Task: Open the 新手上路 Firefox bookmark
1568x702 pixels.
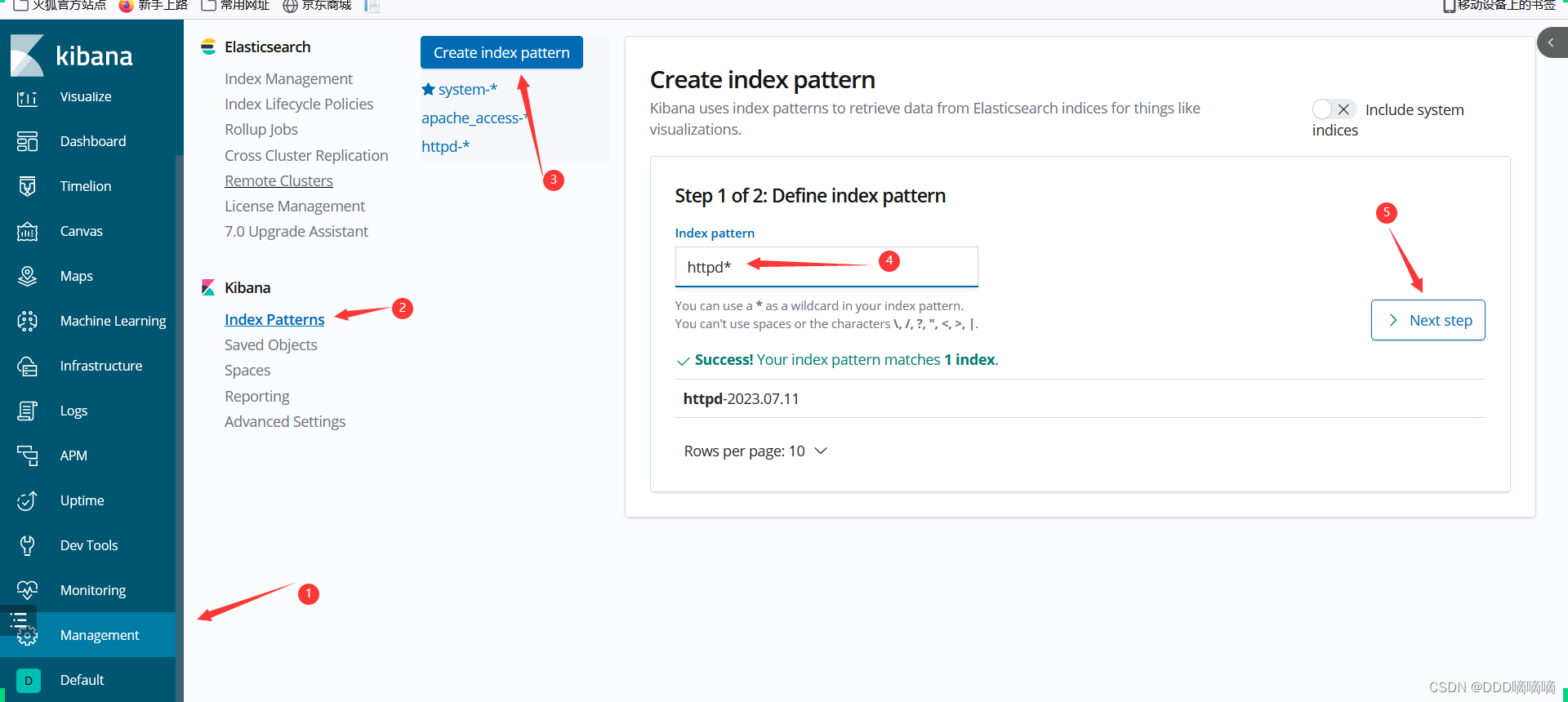Action: pos(154,6)
